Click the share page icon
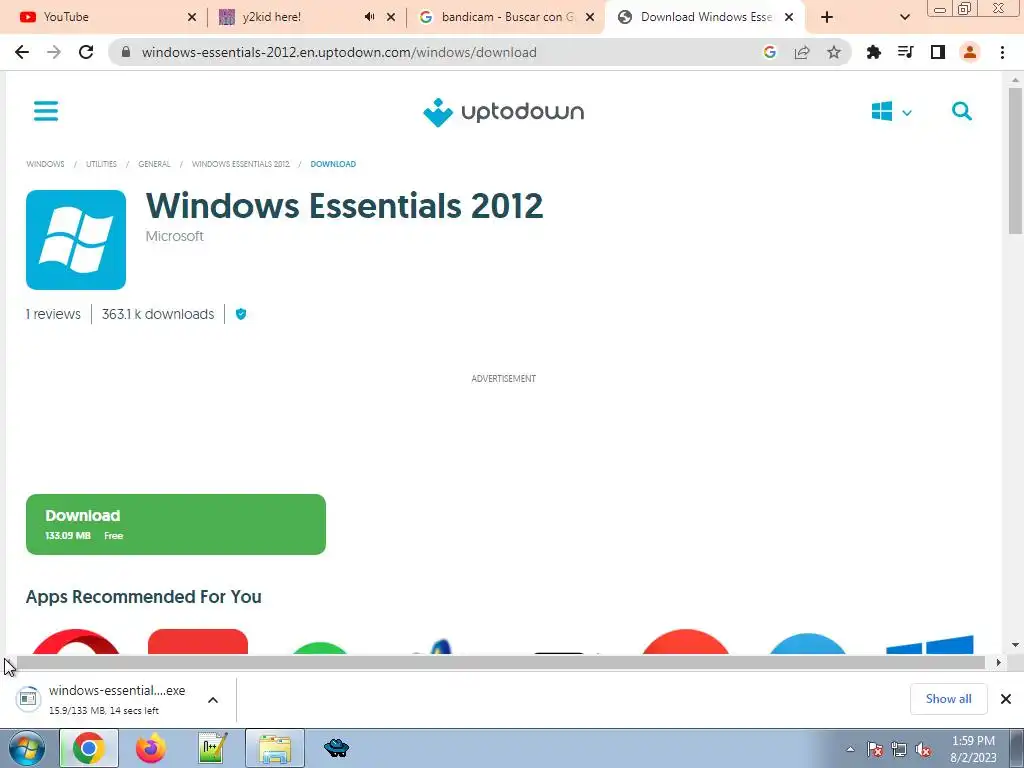The width and height of the screenshot is (1024, 768). [x=802, y=52]
